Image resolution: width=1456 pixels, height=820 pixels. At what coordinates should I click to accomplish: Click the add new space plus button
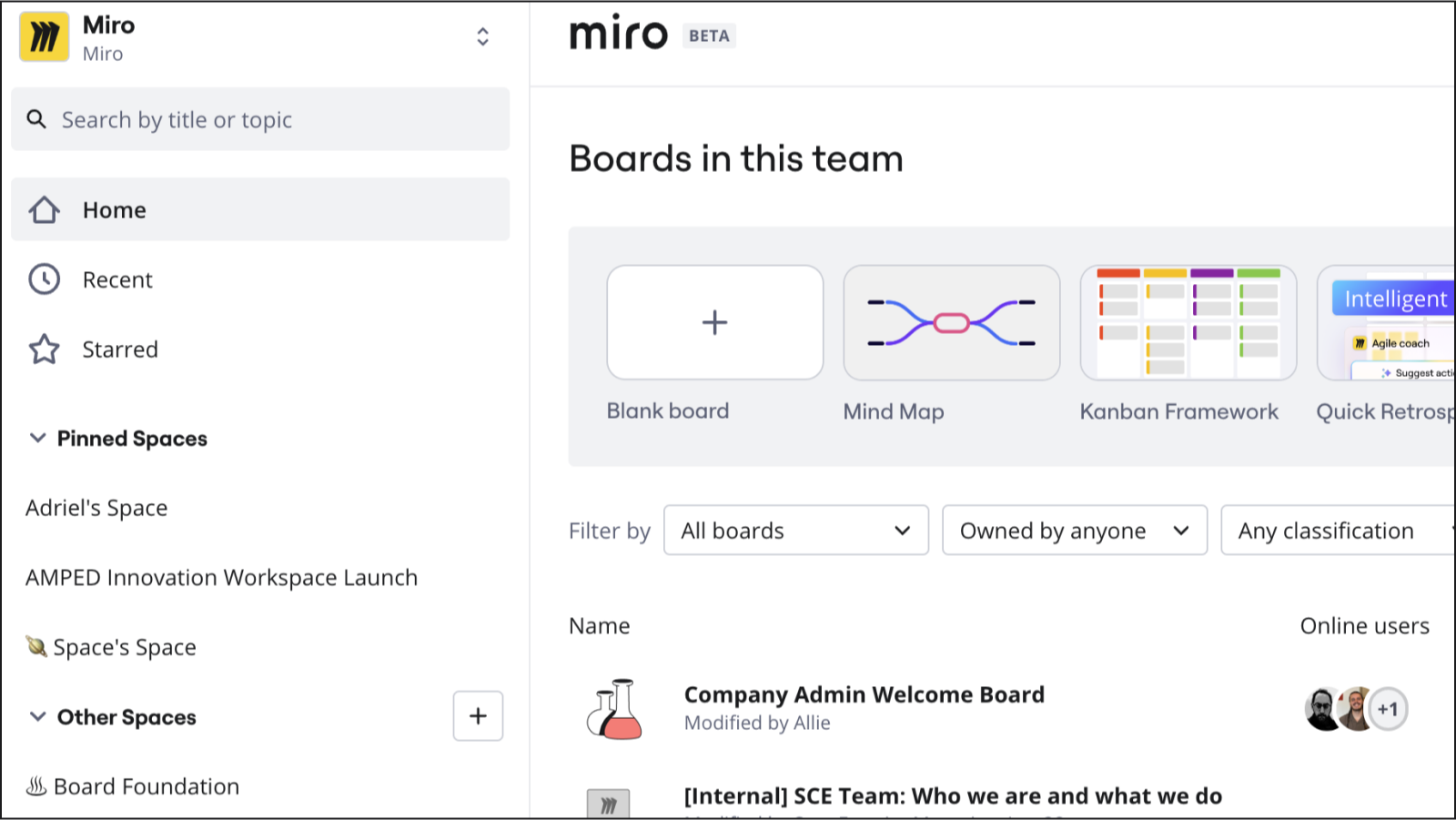point(478,716)
